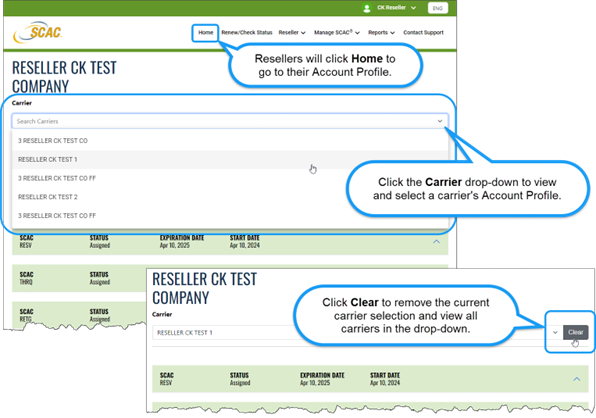Open the drop-down chevron beside Clear
This screenshot has height=418, width=596.
555,332
